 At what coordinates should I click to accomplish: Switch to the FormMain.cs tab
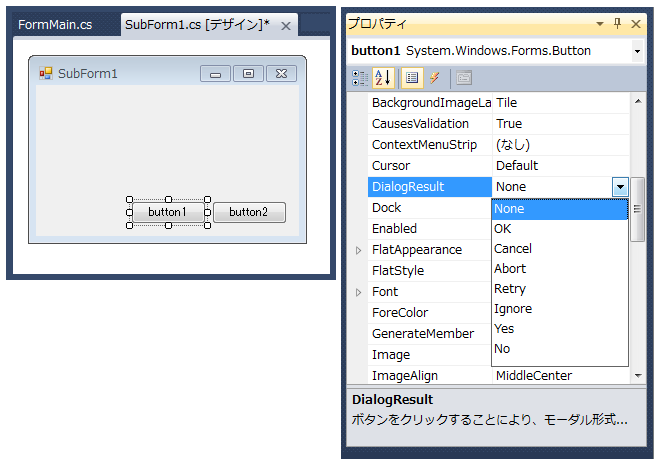click(x=55, y=25)
